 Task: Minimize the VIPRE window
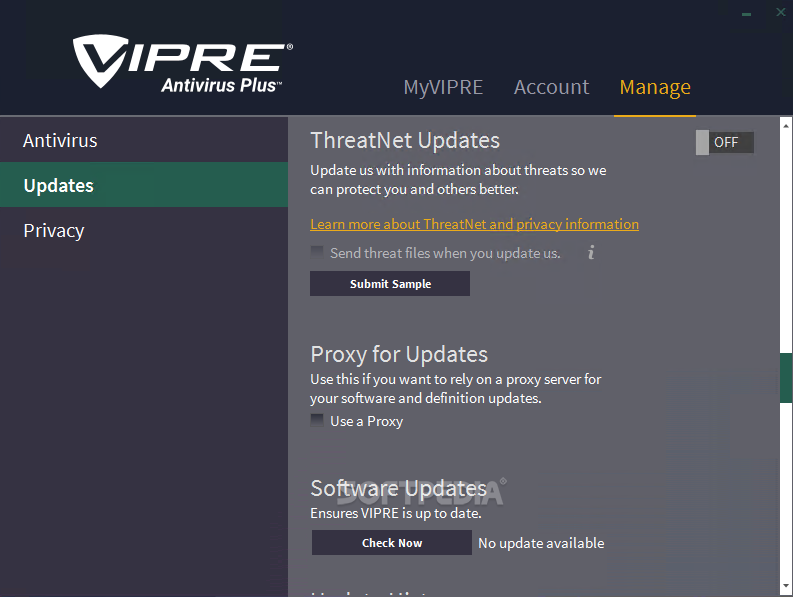(746, 14)
